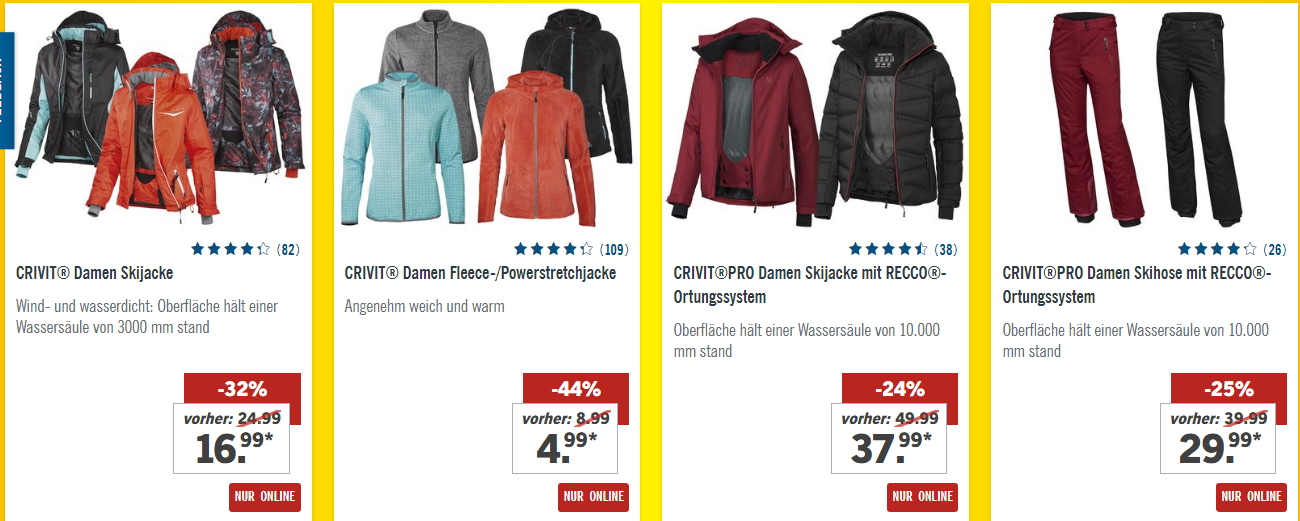Open the CRIVIT® Damen Fleece-/Powerstretchjacke title link
The image size is (1300, 521).
480,273
